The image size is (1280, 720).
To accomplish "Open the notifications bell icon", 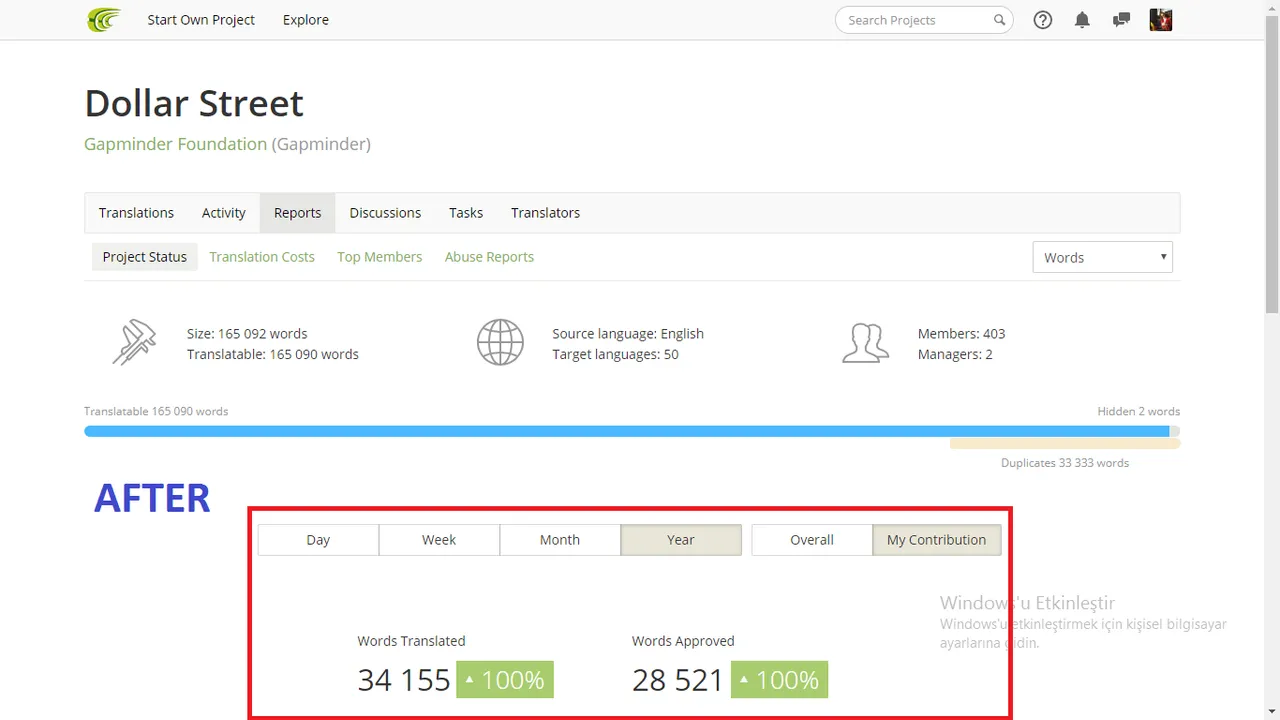I will point(1082,19).
